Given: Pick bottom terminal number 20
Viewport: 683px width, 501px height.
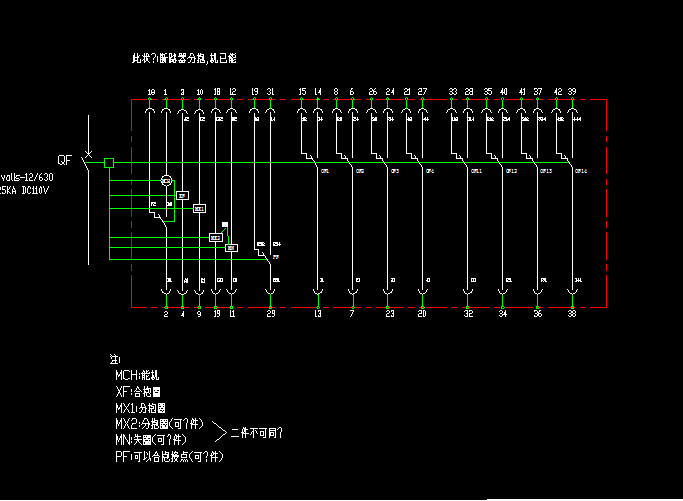Looking at the screenshot, I should click(x=422, y=314).
